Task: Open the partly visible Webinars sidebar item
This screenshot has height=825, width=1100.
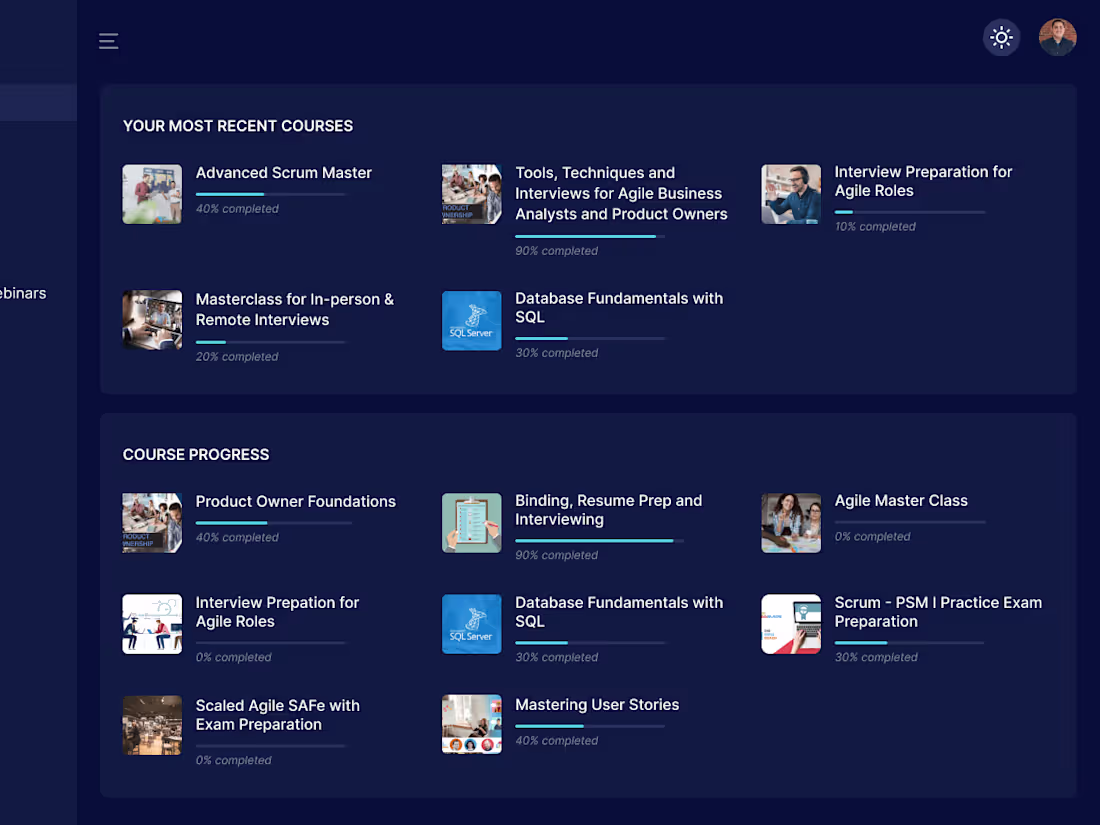Action: 23,293
